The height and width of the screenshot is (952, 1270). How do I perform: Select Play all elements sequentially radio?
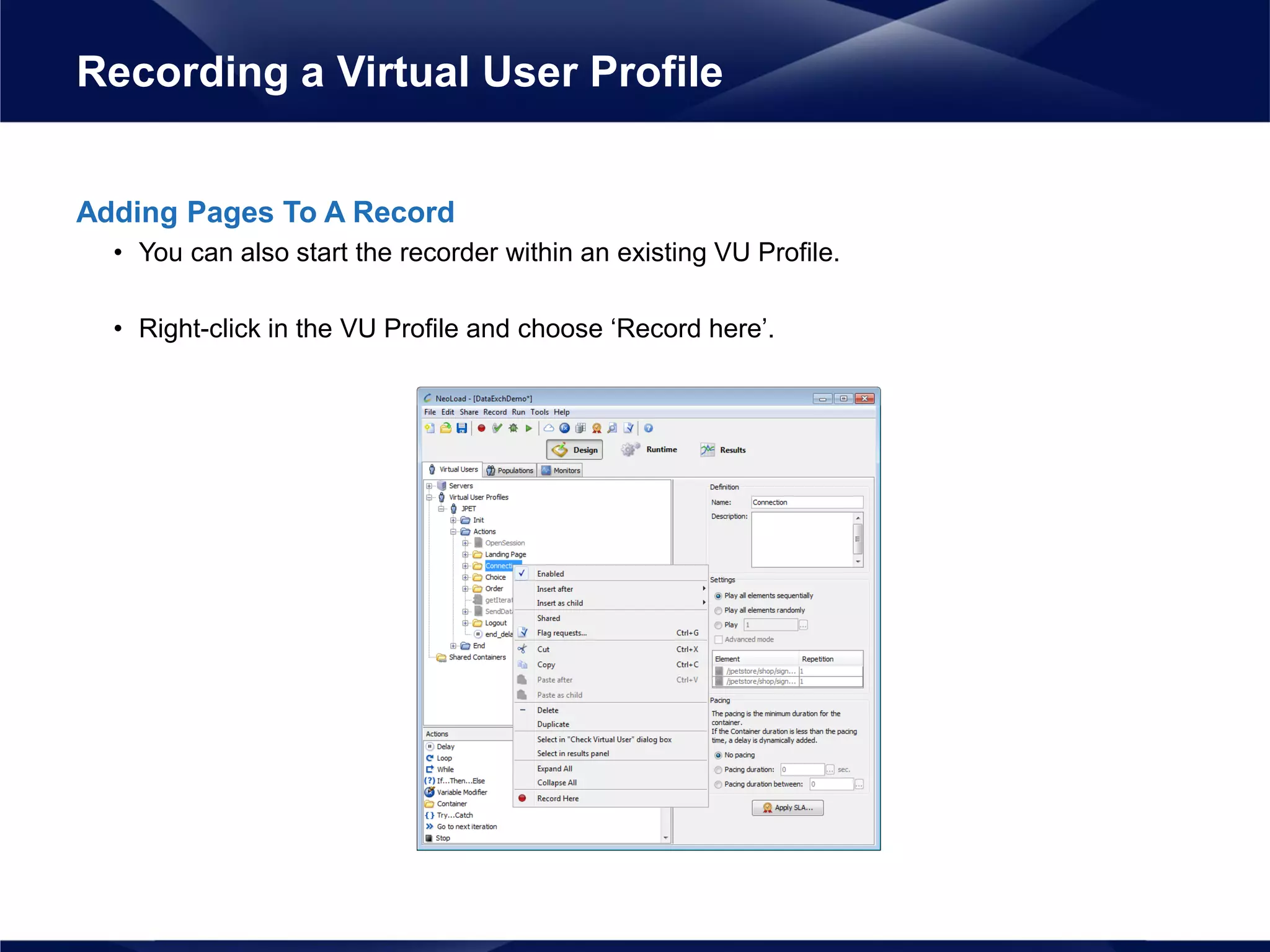pyautogui.click(x=718, y=596)
